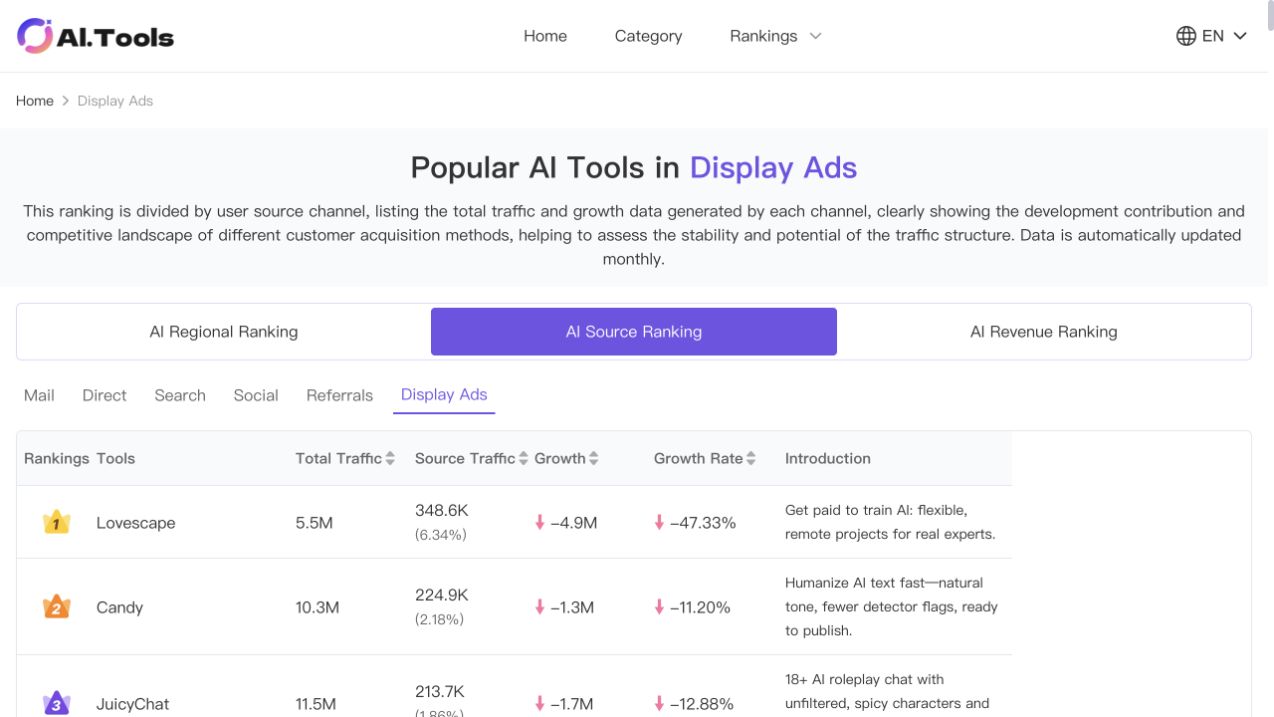Click the -1.7M growth value
Image resolution: width=1274 pixels, height=717 pixels.
[572, 704]
